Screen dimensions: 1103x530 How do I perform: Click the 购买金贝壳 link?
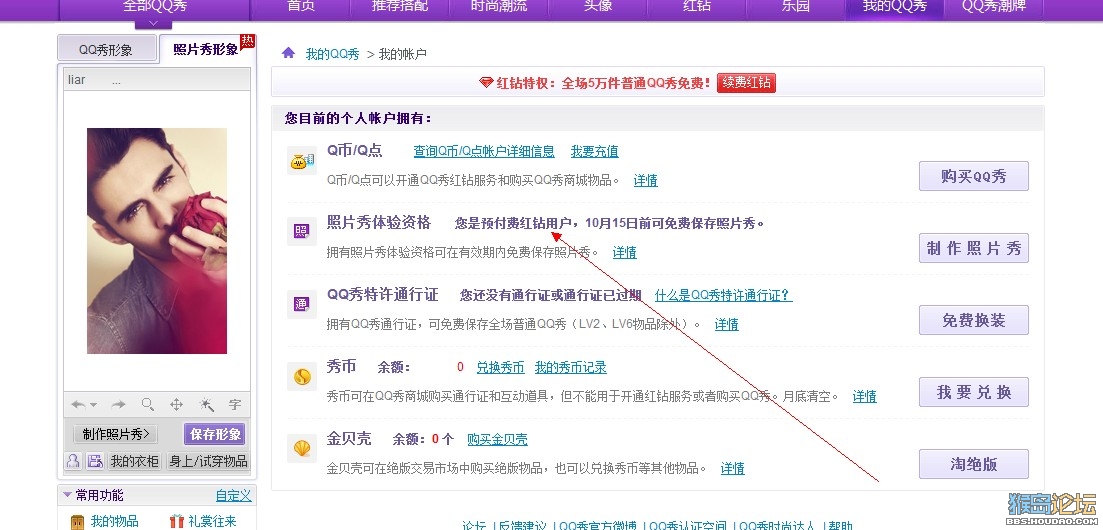[497, 440]
